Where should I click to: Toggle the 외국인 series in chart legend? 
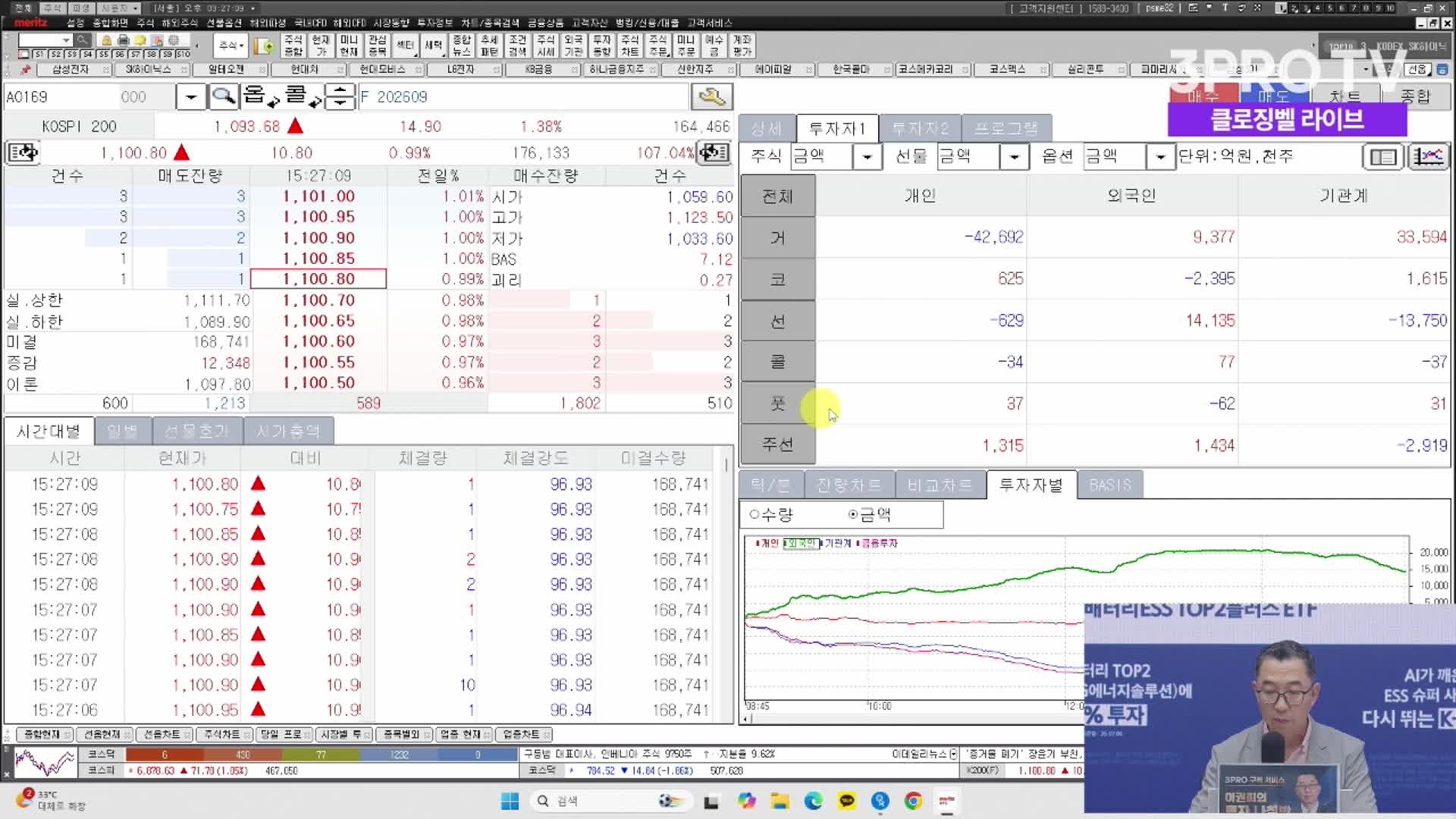click(x=801, y=543)
